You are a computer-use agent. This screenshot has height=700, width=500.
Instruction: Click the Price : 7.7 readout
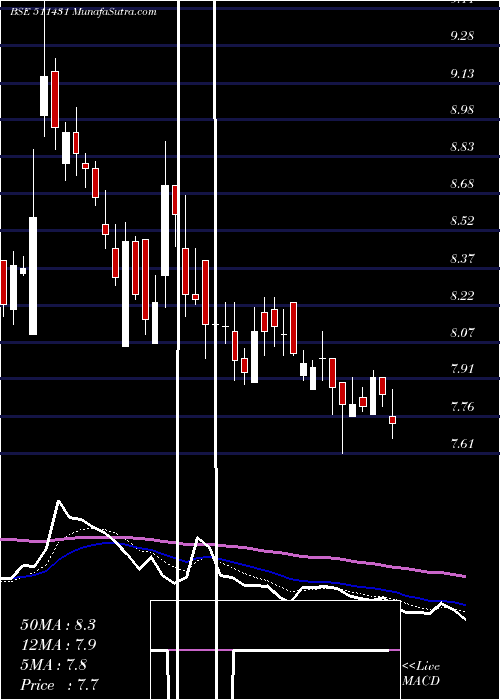pos(59,685)
